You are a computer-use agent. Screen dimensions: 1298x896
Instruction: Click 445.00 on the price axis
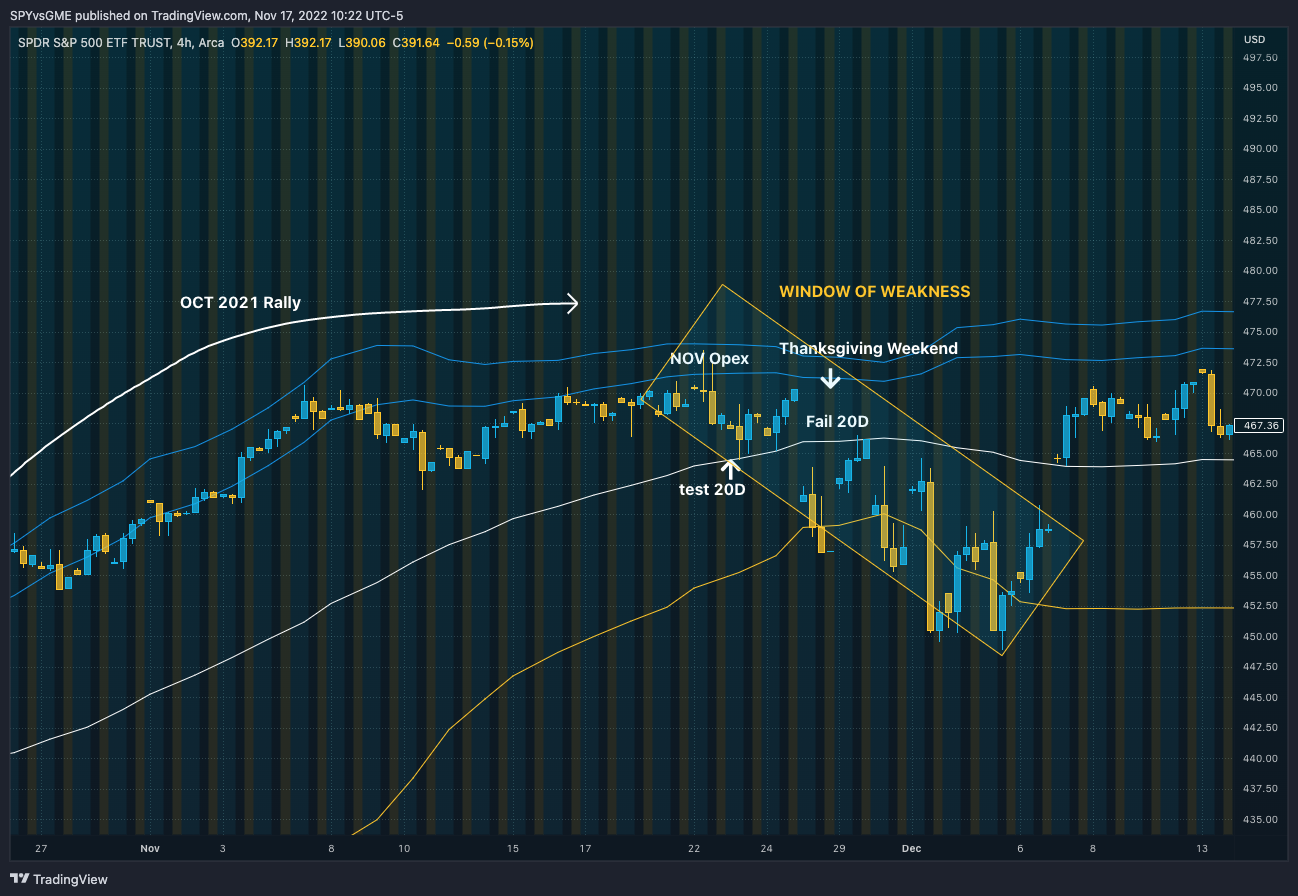click(x=1260, y=697)
